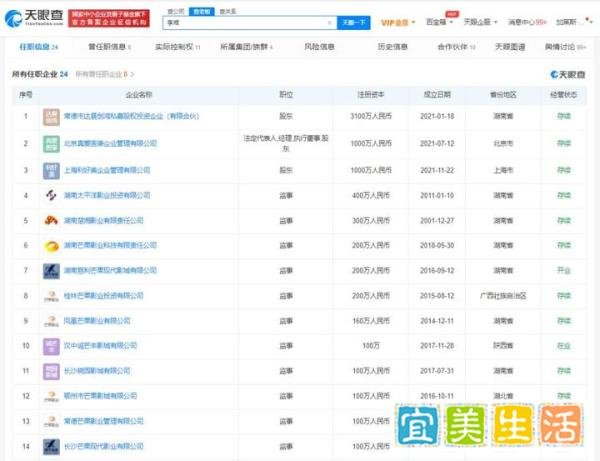Viewport: 600px width, 461px height.
Task: Open the logo of company row 4
Action: tap(51, 195)
